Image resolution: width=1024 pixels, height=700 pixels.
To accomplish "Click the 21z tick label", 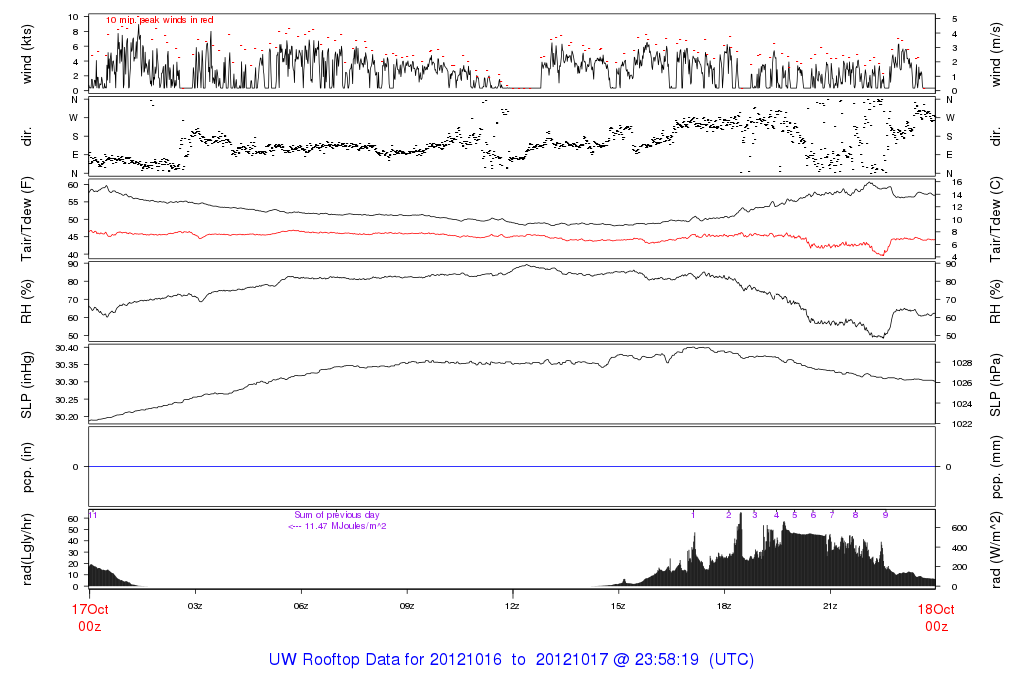I will click(829, 606).
